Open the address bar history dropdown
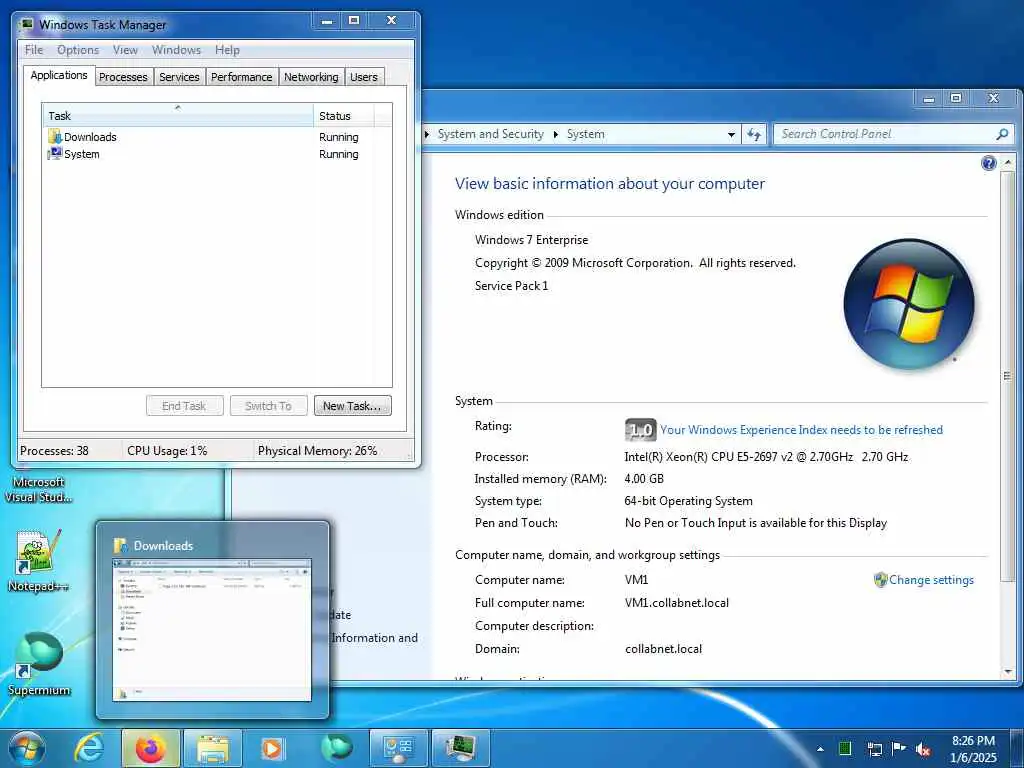Screen dimensions: 1024x768 click(x=731, y=135)
